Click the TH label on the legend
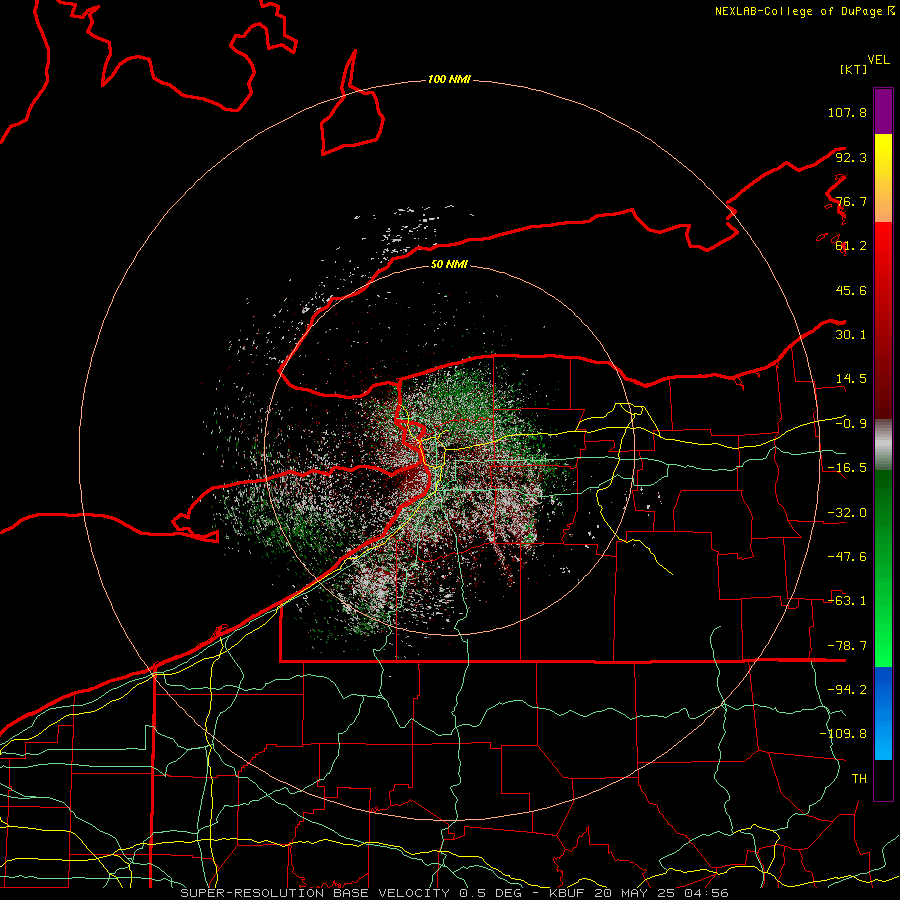This screenshot has width=900, height=900. 859,779
